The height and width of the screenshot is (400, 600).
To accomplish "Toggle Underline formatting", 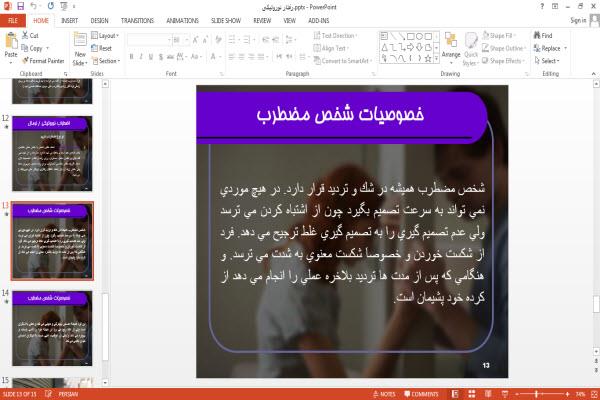I will (151, 57).
